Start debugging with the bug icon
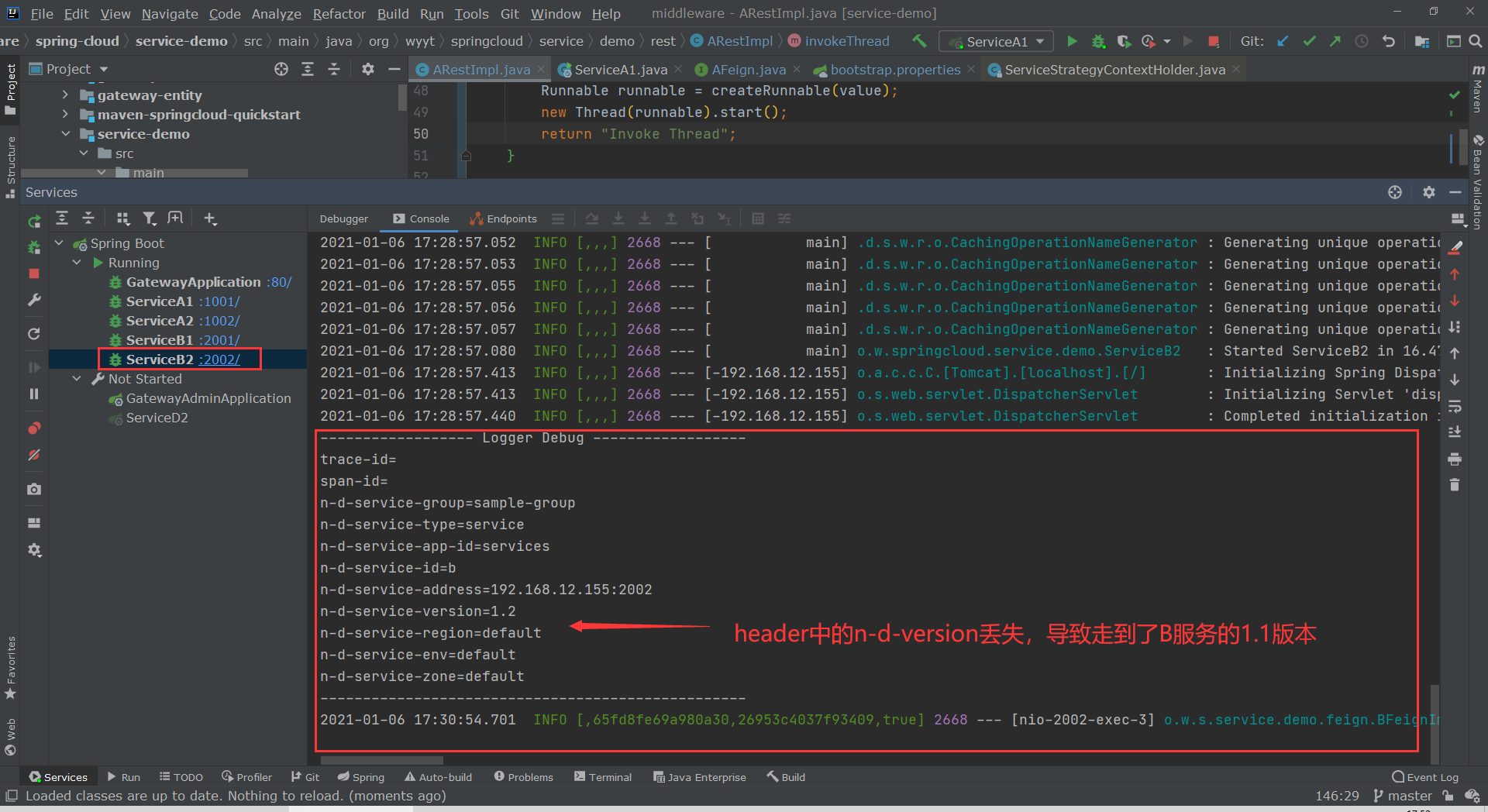This screenshot has height=812, width=1488. 1098,41
